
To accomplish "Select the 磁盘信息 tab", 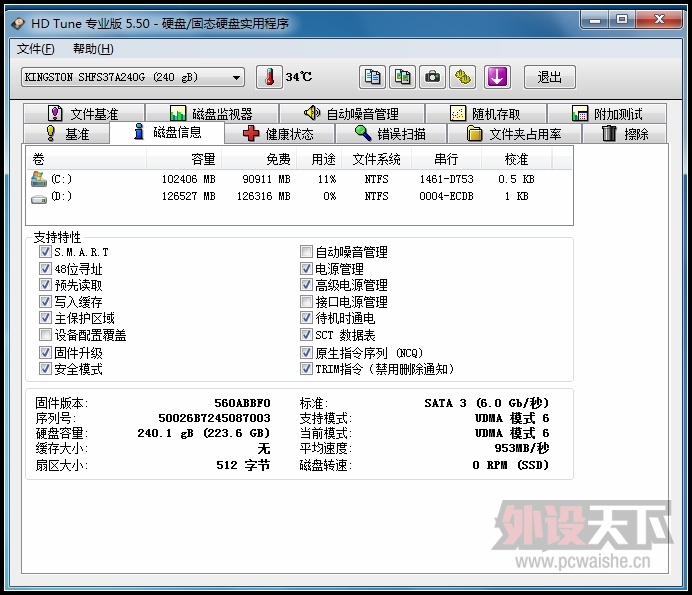I will pyautogui.click(x=167, y=132).
